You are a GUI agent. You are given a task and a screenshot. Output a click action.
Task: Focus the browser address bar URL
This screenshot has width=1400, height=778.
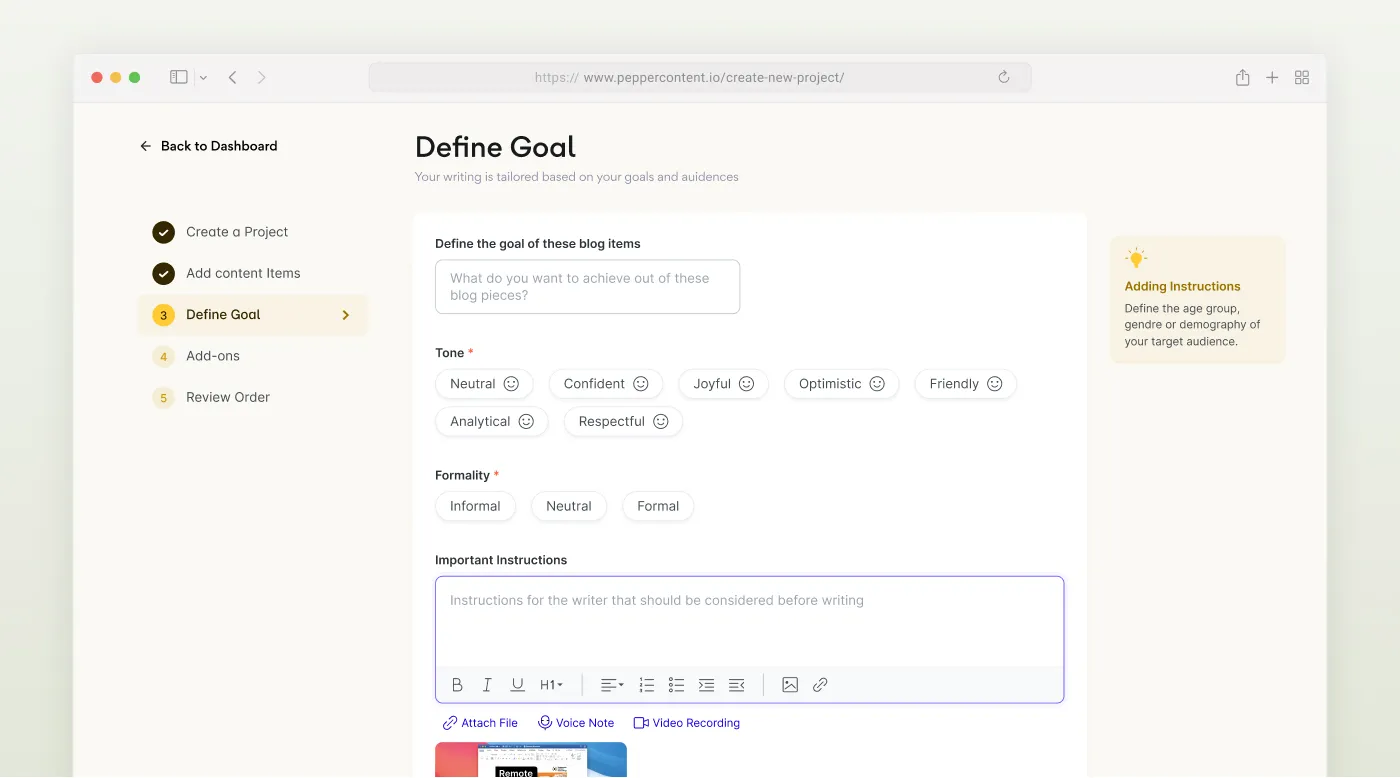[x=700, y=77]
